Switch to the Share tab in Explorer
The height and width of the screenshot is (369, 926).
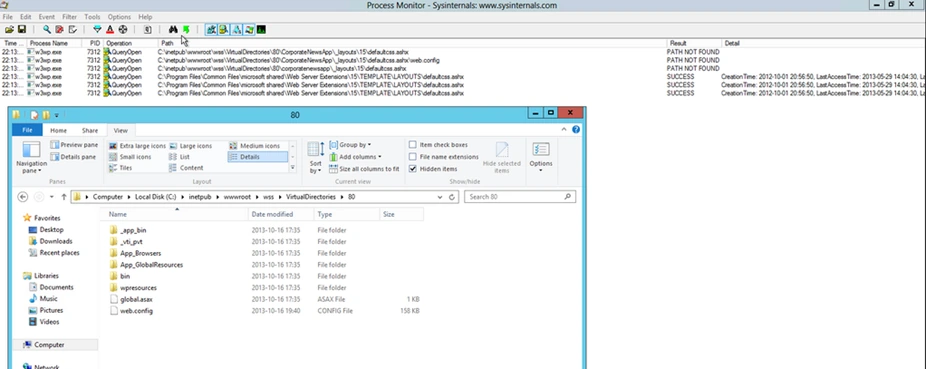pos(90,130)
